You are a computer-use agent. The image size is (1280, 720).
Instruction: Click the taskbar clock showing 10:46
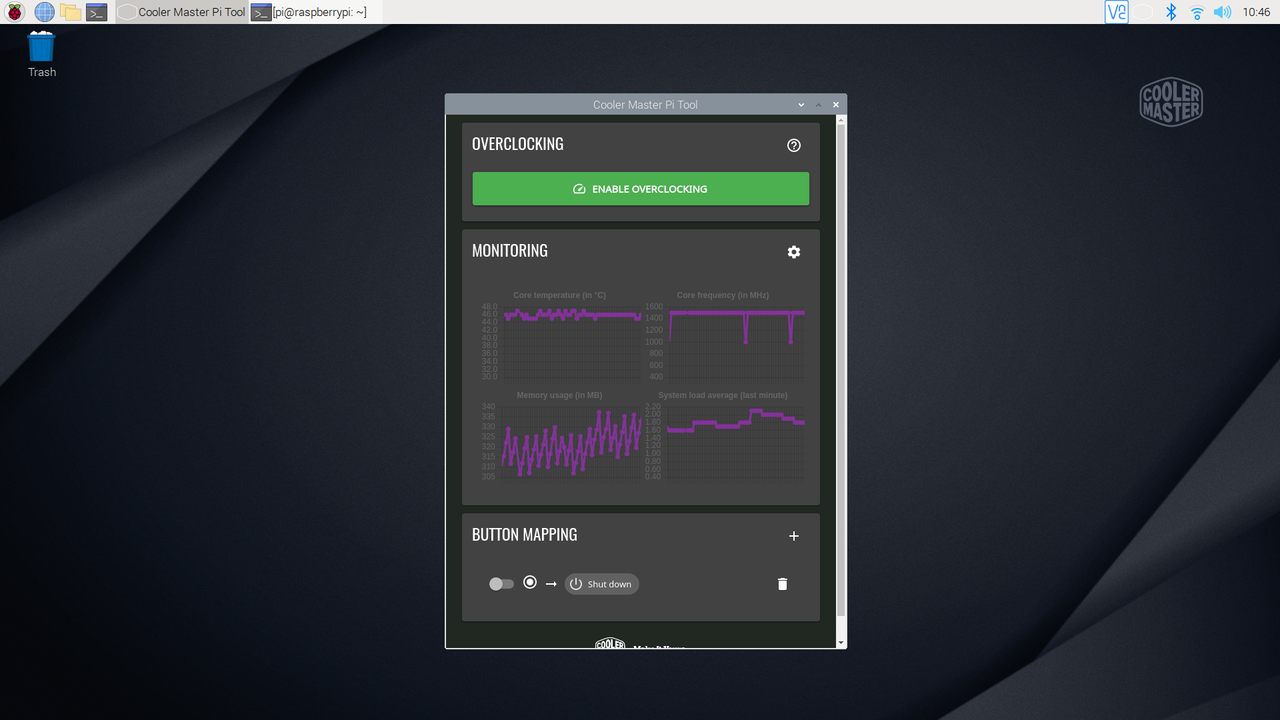pyautogui.click(x=1256, y=12)
